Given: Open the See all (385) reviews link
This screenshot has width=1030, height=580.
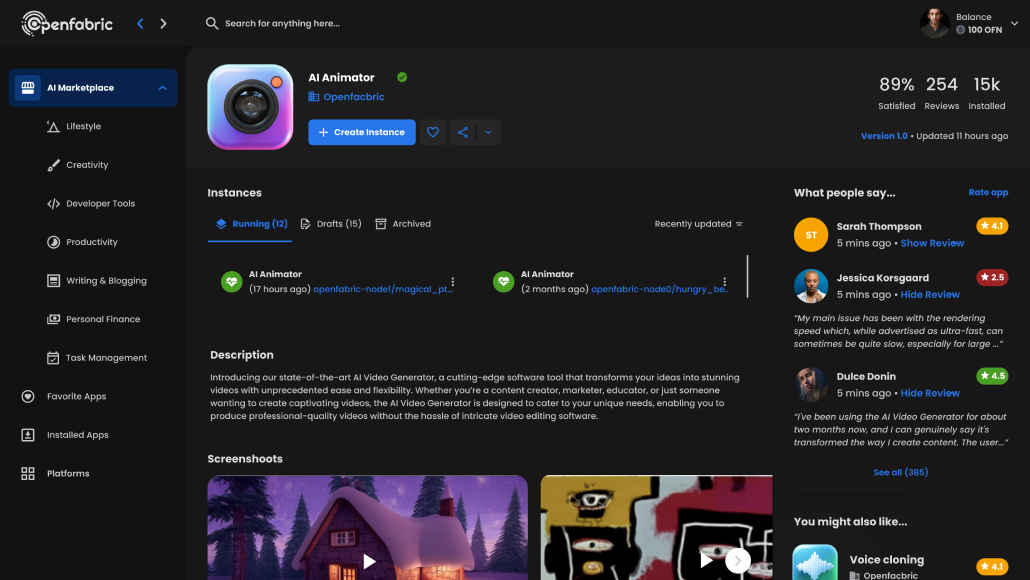Looking at the screenshot, I should click(900, 472).
